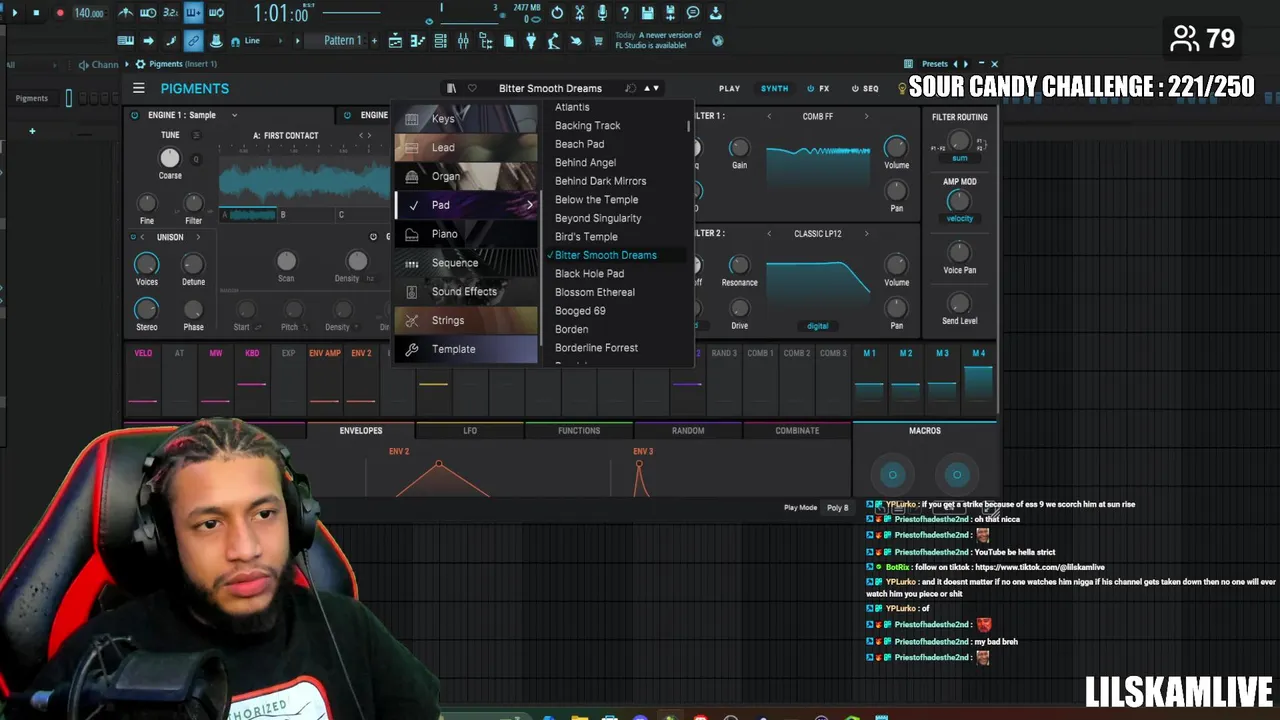1280x720 pixels.
Task: Click the 140 tempo field
Action: coord(88,13)
